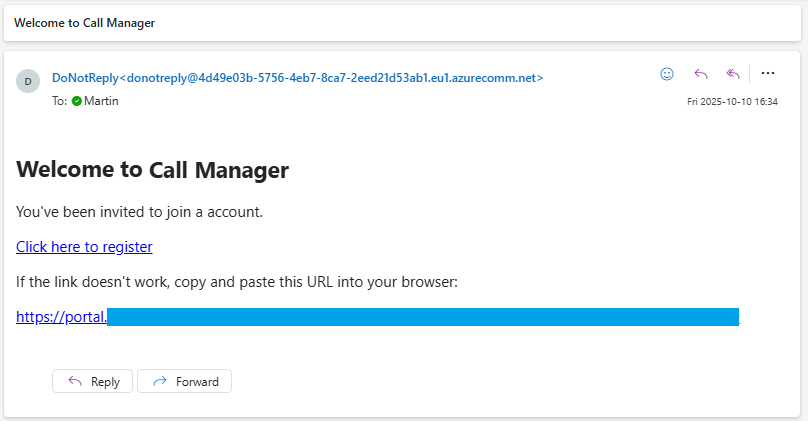Open the emoji reaction picker
Screen dimensions: 808x421
(x=667, y=74)
